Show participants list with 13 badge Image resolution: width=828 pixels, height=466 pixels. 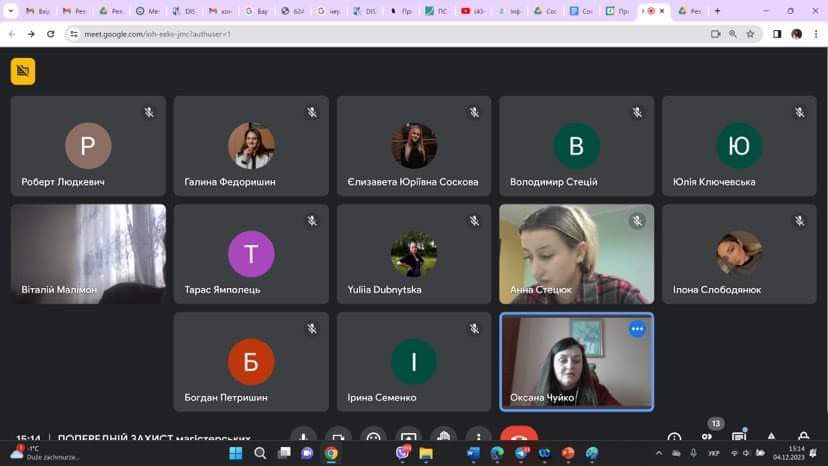click(x=707, y=436)
